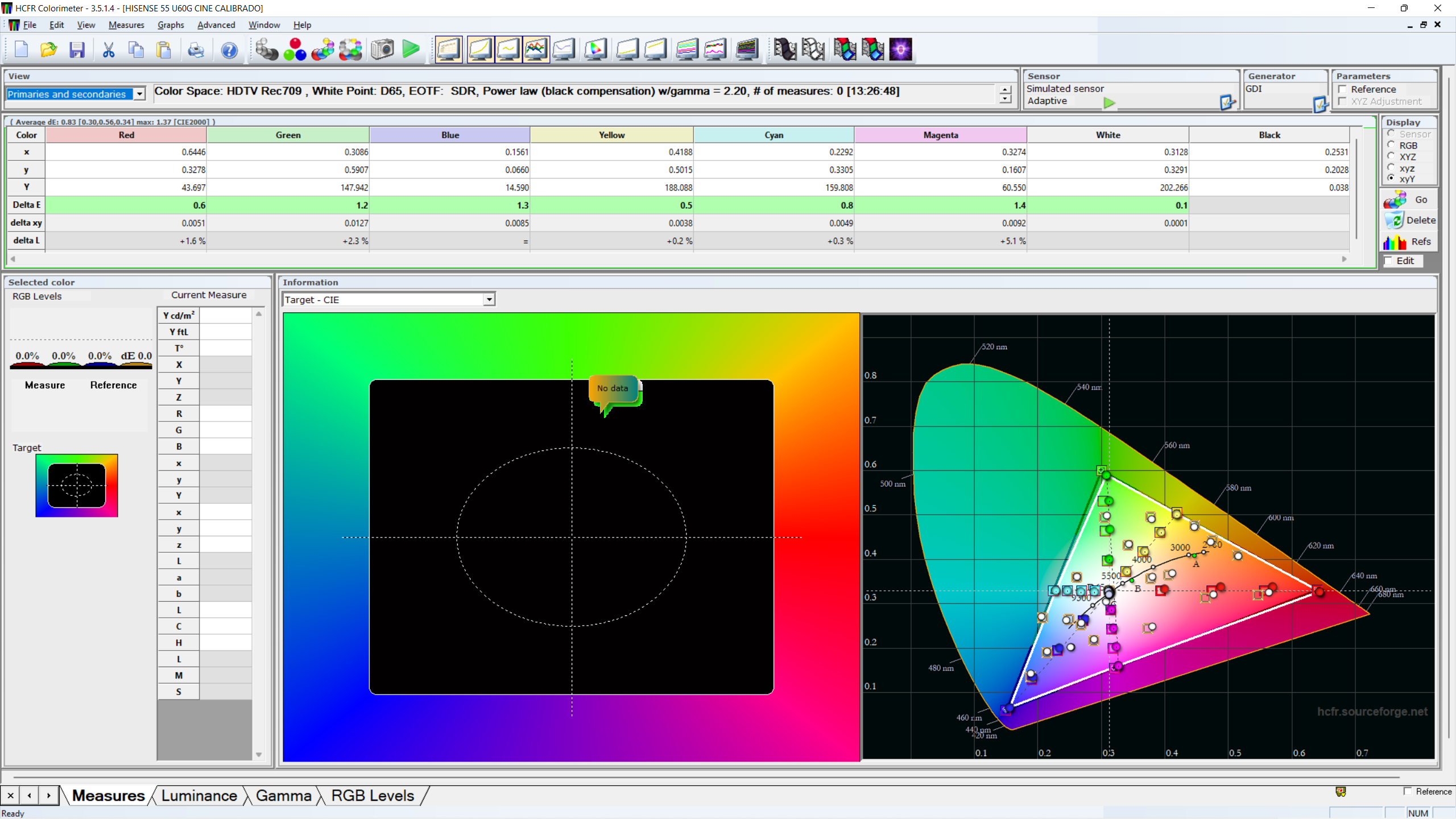Viewport: 1456px width, 819px height.
Task: Click previous tab arrow button
Action: click(x=30, y=796)
